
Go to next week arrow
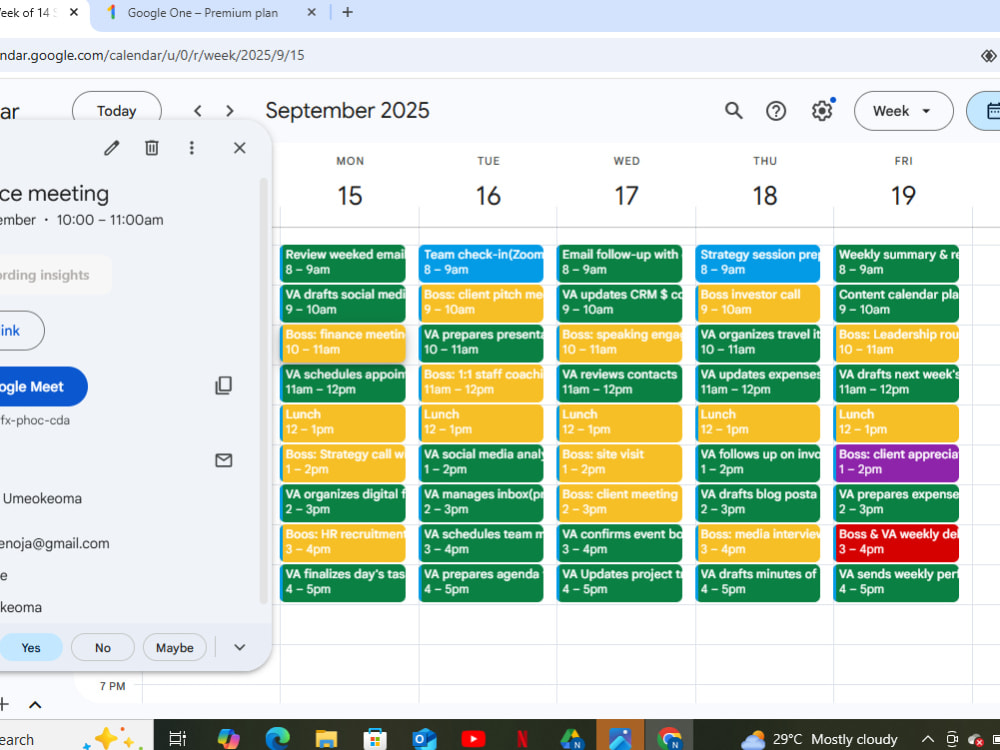pyautogui.click(x=230, y=111)
